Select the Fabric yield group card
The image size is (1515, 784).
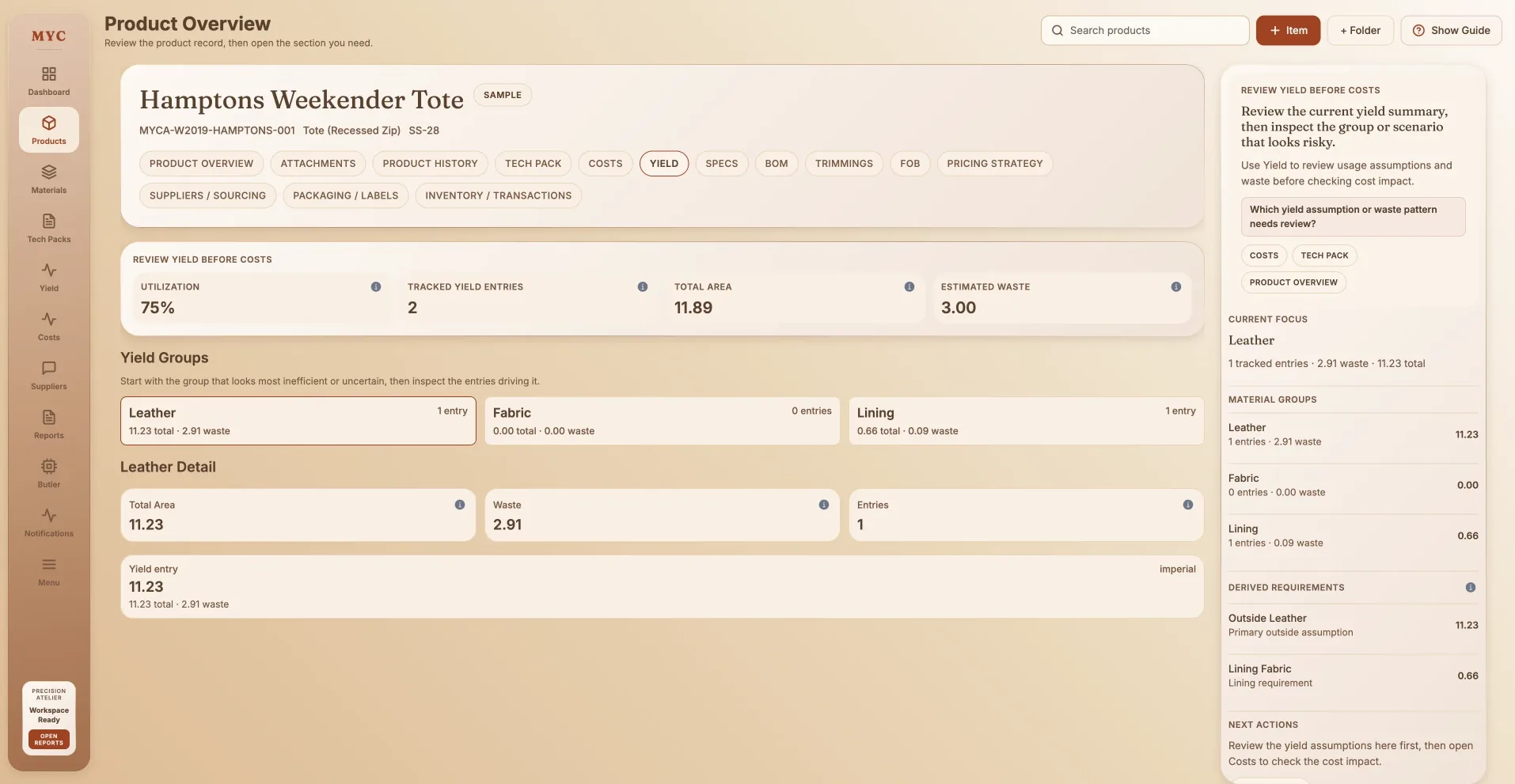coord(662,421)
